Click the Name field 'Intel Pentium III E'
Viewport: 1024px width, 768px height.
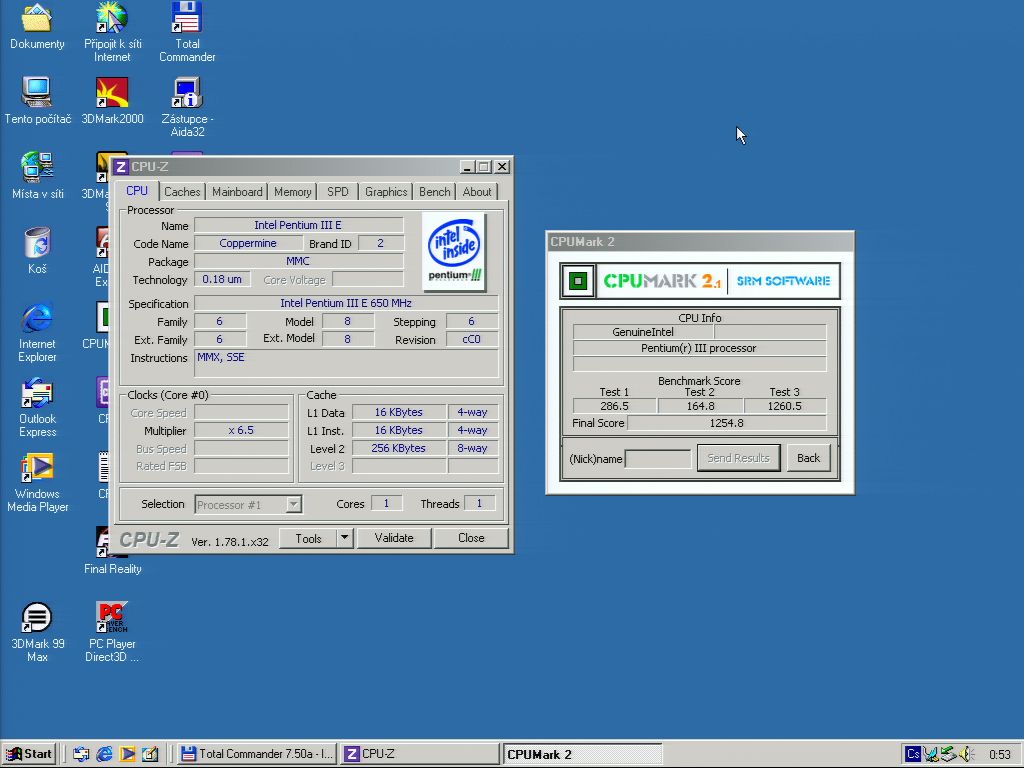point(298,225)
